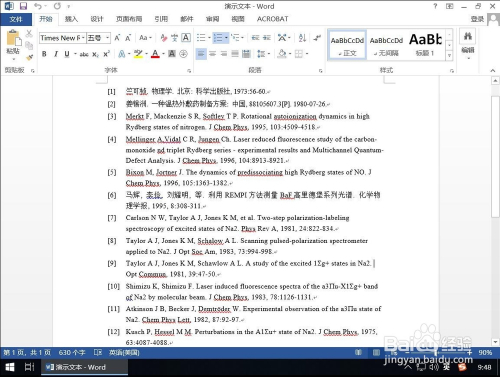Click the Redo/Repeat icon
500x377 pixels.
click(57, 6)
